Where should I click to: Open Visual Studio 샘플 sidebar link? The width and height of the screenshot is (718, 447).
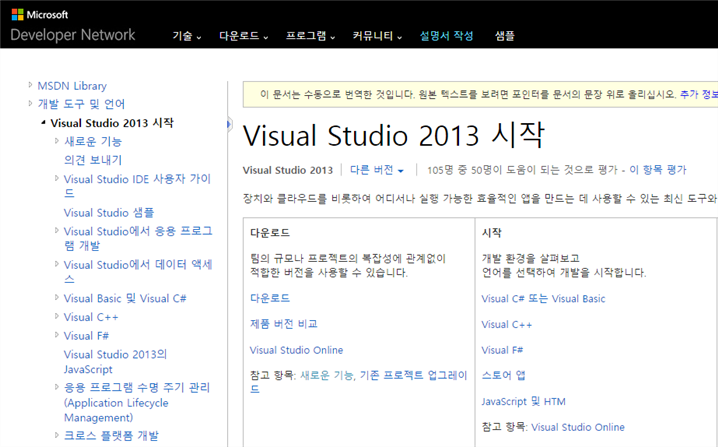pyautogui.click(x=109, y=213)
